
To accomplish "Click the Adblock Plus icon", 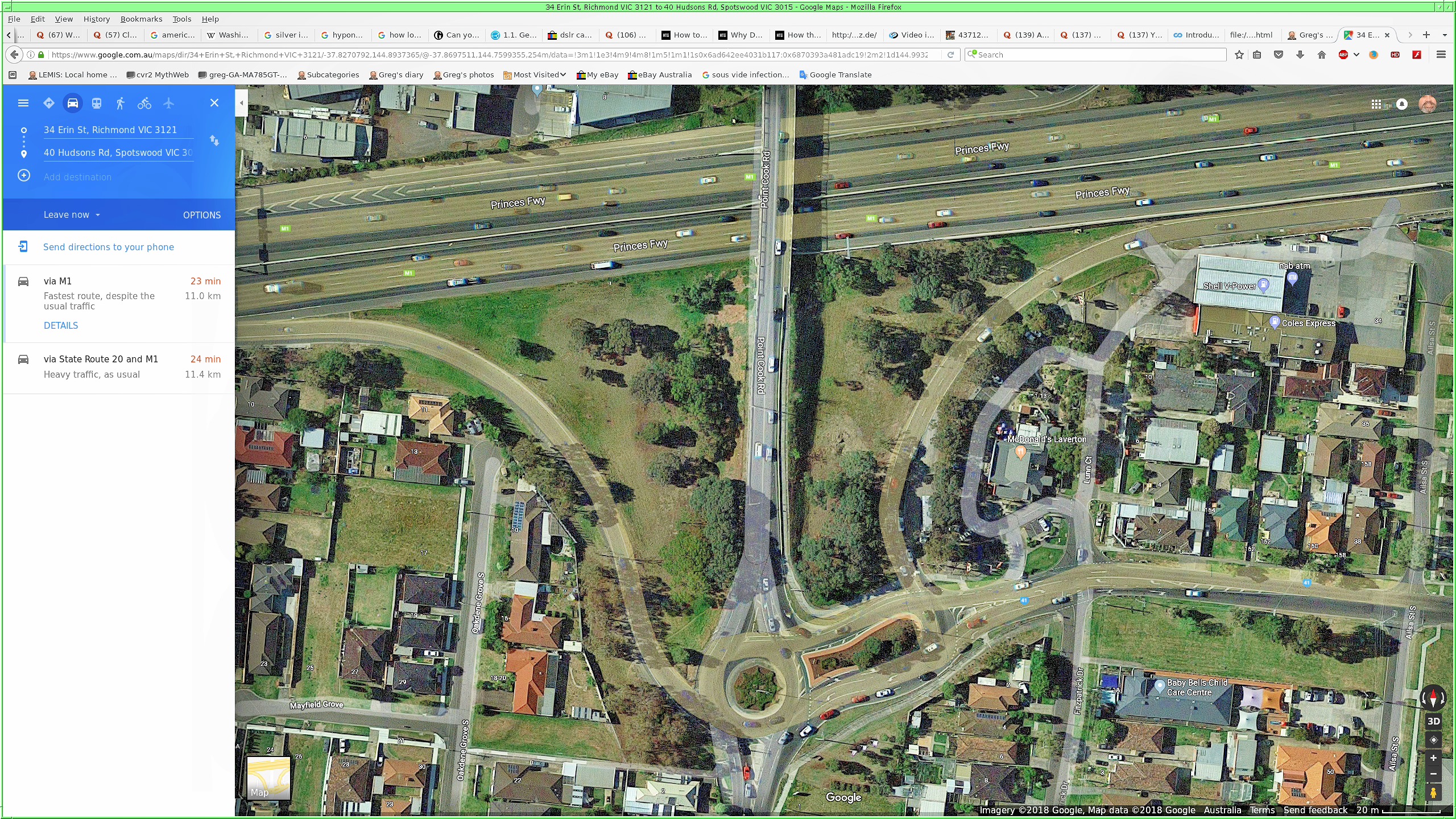I will (1343, 55).
